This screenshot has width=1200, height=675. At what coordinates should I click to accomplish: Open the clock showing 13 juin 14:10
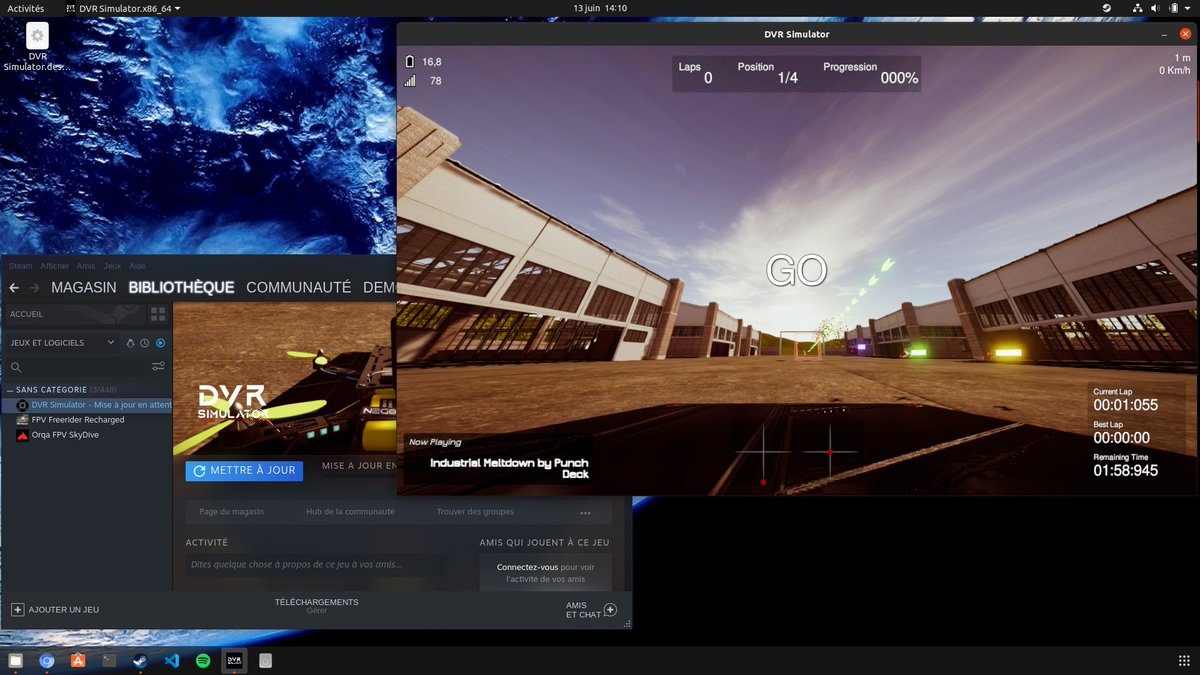point(600,8)
